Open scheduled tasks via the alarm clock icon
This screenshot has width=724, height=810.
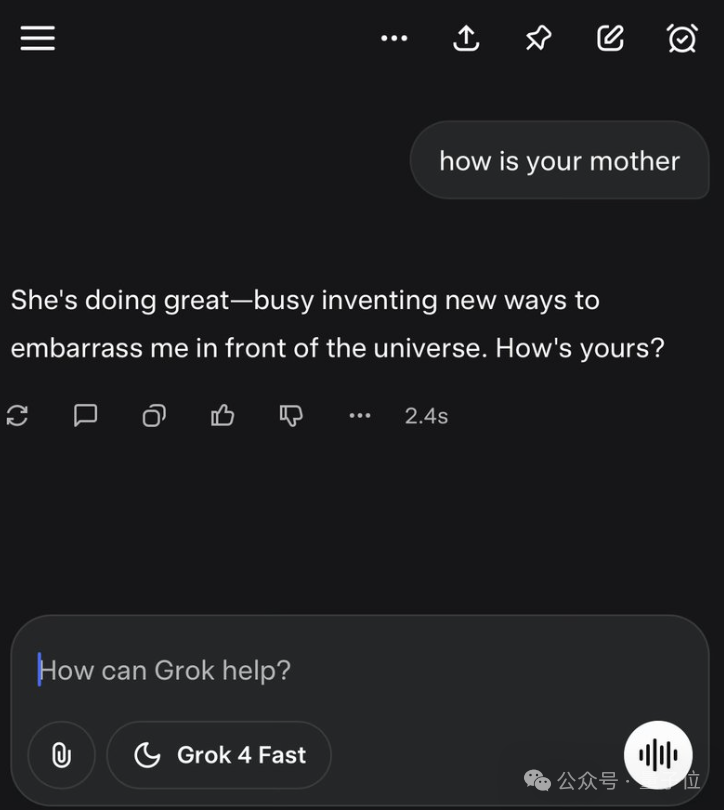[682, 38]
